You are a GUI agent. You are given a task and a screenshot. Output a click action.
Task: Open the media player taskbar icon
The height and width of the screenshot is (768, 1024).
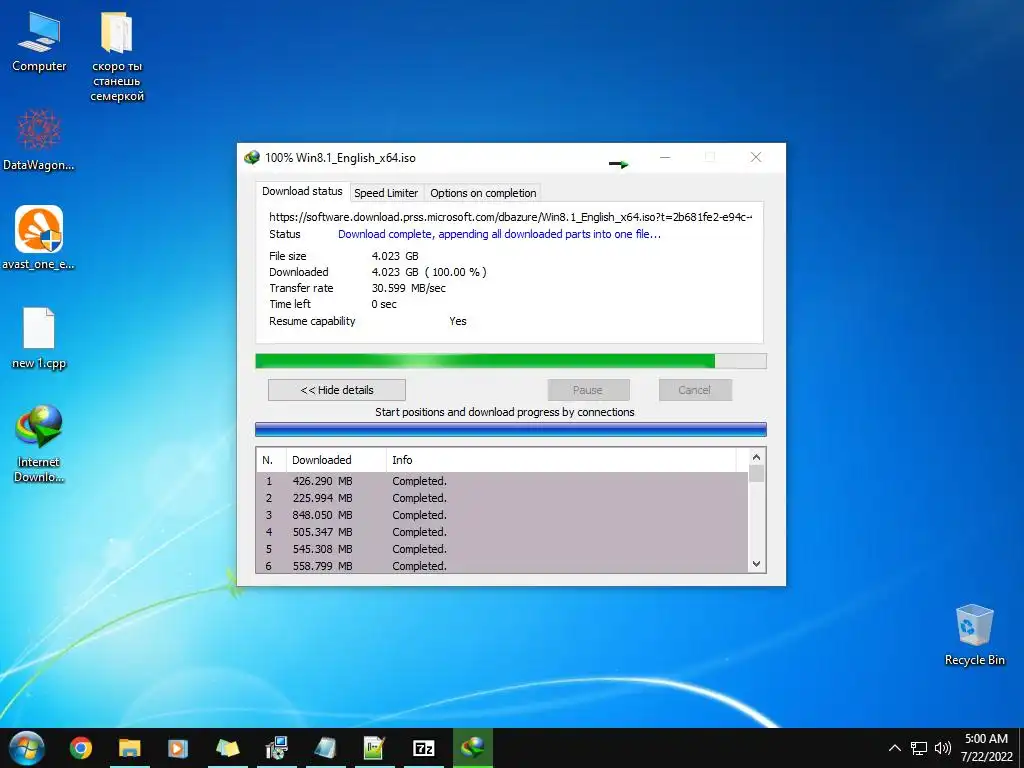[x=178, y=748]
